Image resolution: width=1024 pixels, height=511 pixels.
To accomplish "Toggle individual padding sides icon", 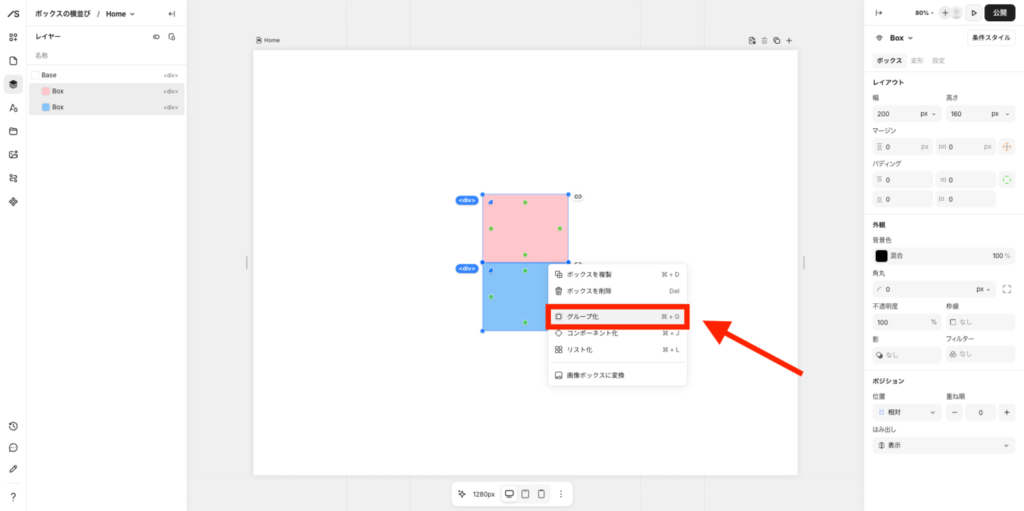I will [1007, 180].
